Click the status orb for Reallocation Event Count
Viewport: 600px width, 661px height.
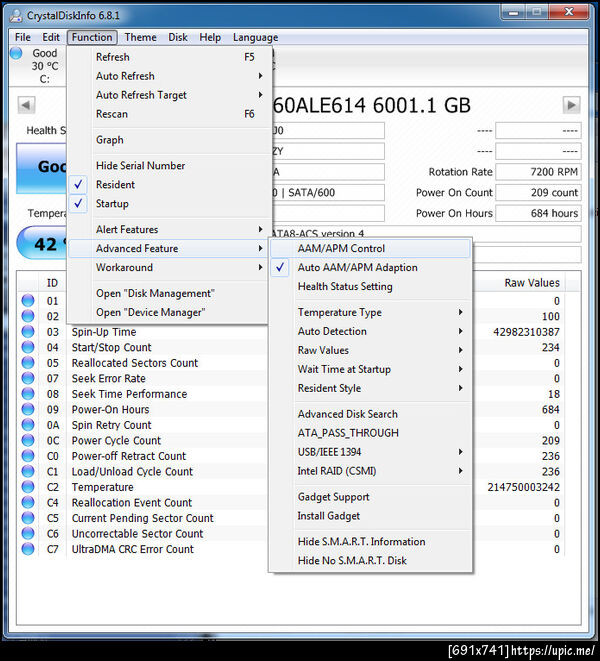click(28, 502)
